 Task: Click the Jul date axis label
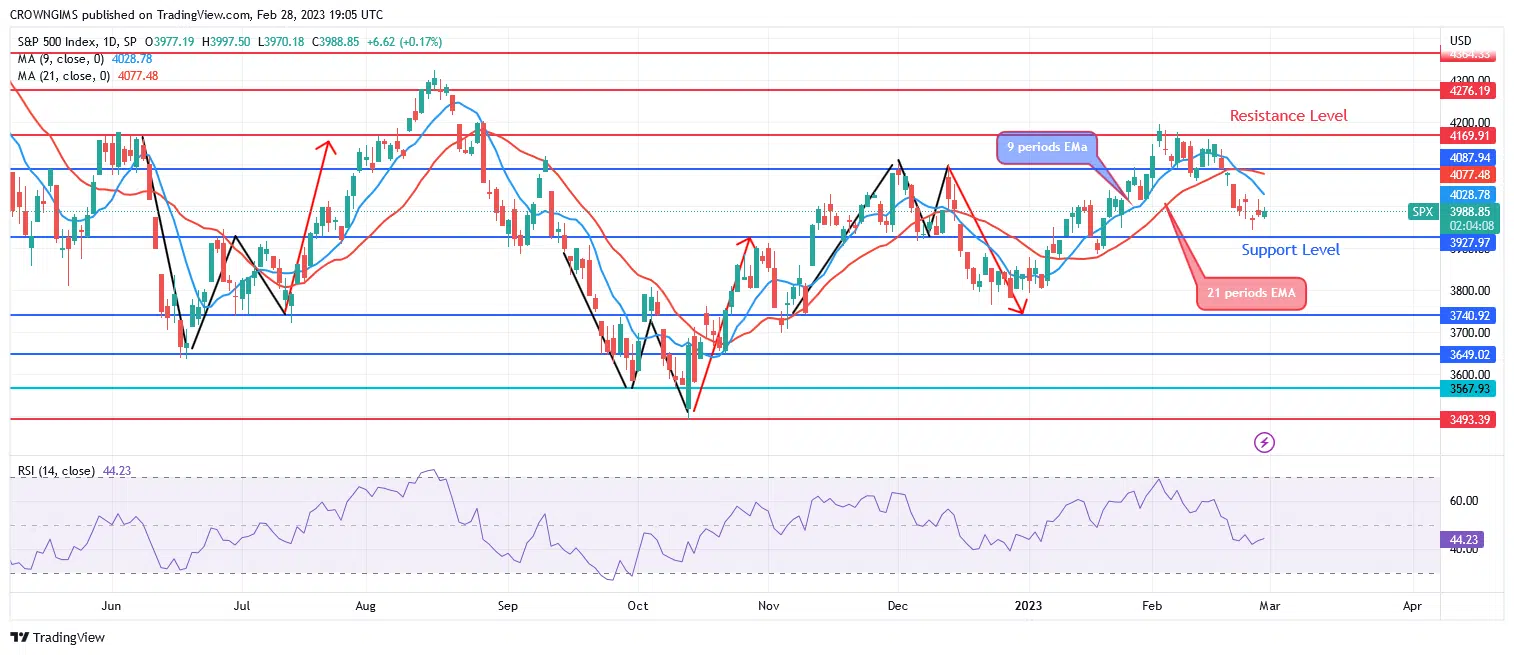pyautogui.click(x=241, y=606)
